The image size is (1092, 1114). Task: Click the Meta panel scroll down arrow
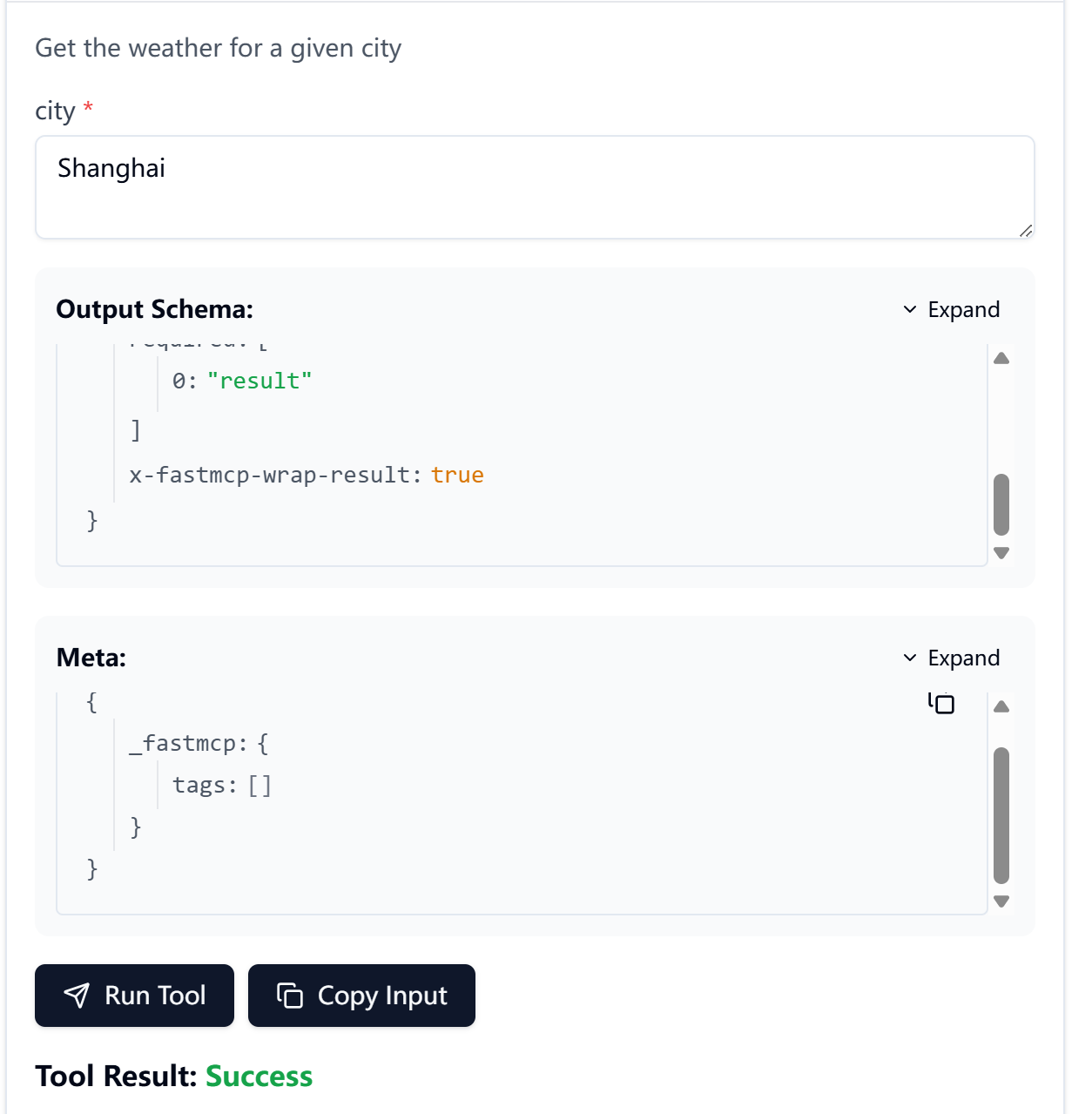pos(1001,901)
